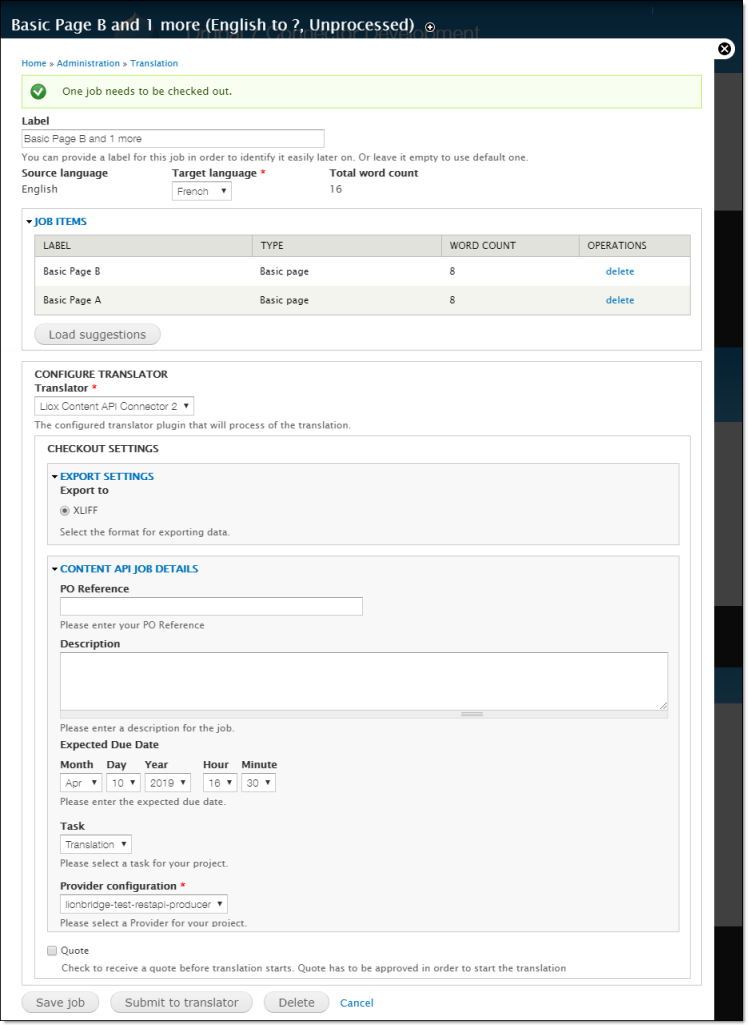Open the Provider configuration dropdown

(143, 904)
